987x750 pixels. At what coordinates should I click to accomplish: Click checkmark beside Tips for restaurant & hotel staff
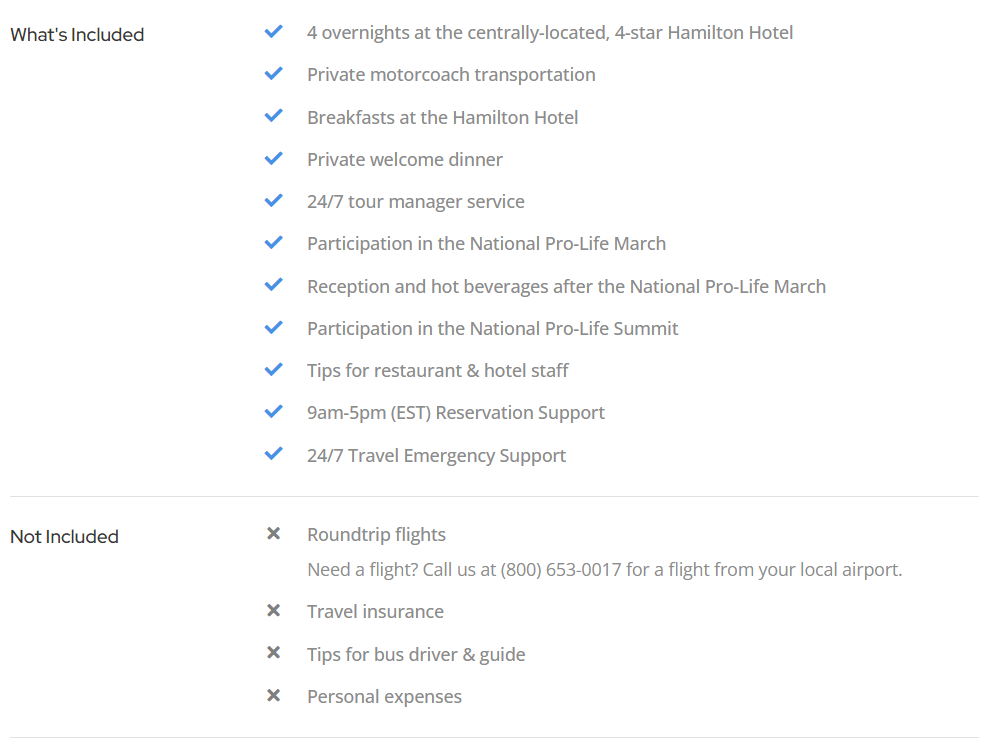tap(273, 370)
